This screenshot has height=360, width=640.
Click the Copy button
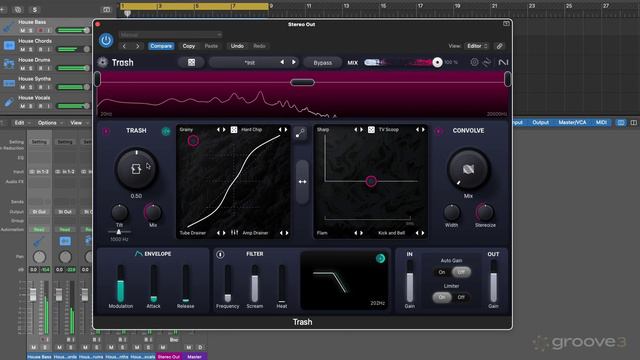point(189,46)
